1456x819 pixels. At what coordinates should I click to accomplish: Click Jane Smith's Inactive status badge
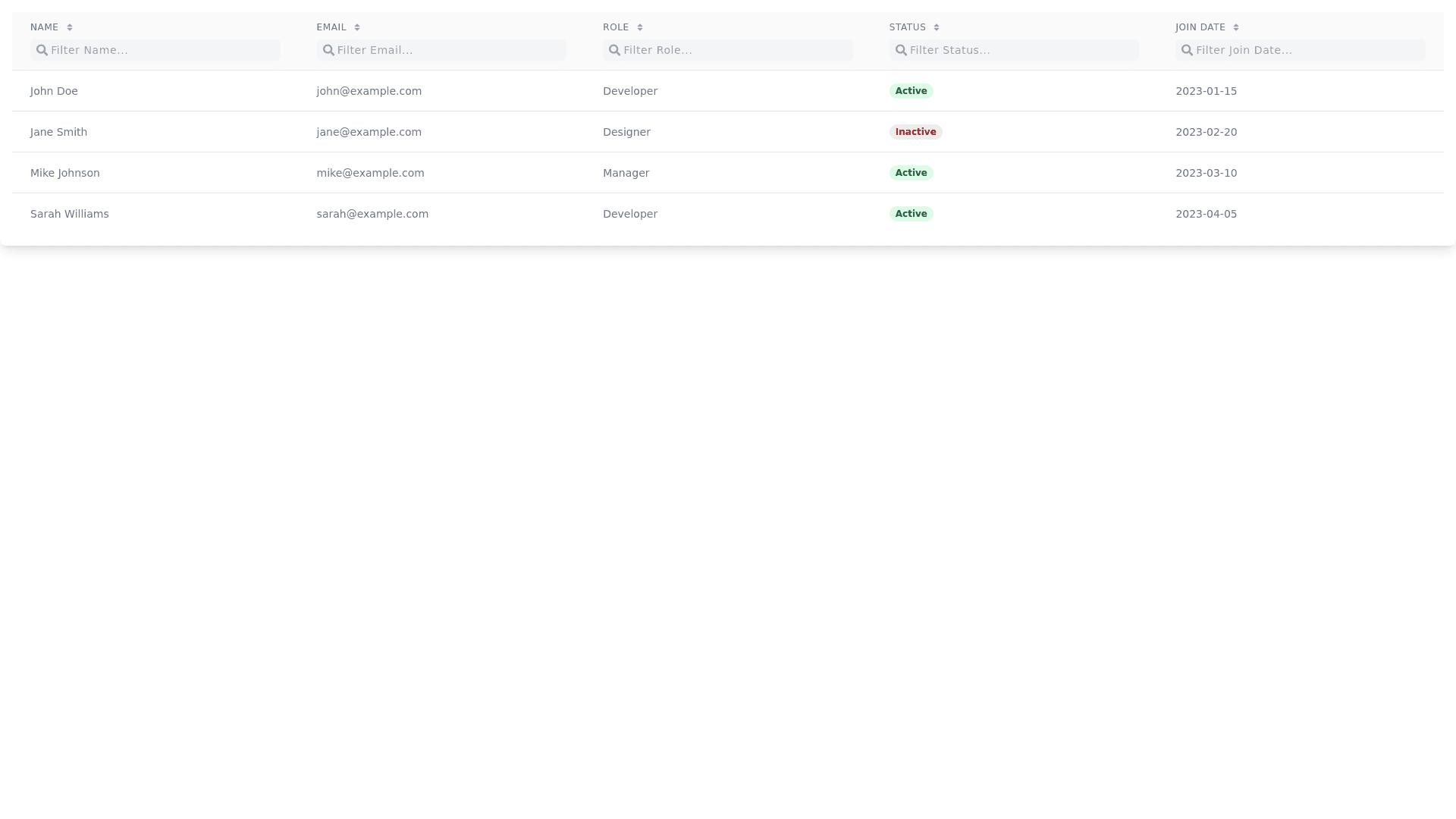(915, 132)
